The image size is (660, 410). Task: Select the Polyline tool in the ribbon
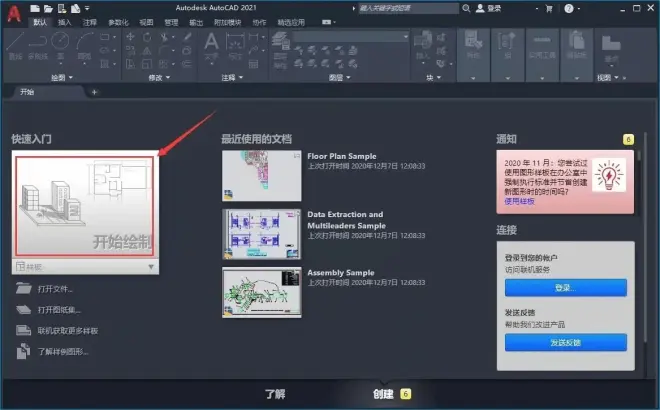coord(38,47)
